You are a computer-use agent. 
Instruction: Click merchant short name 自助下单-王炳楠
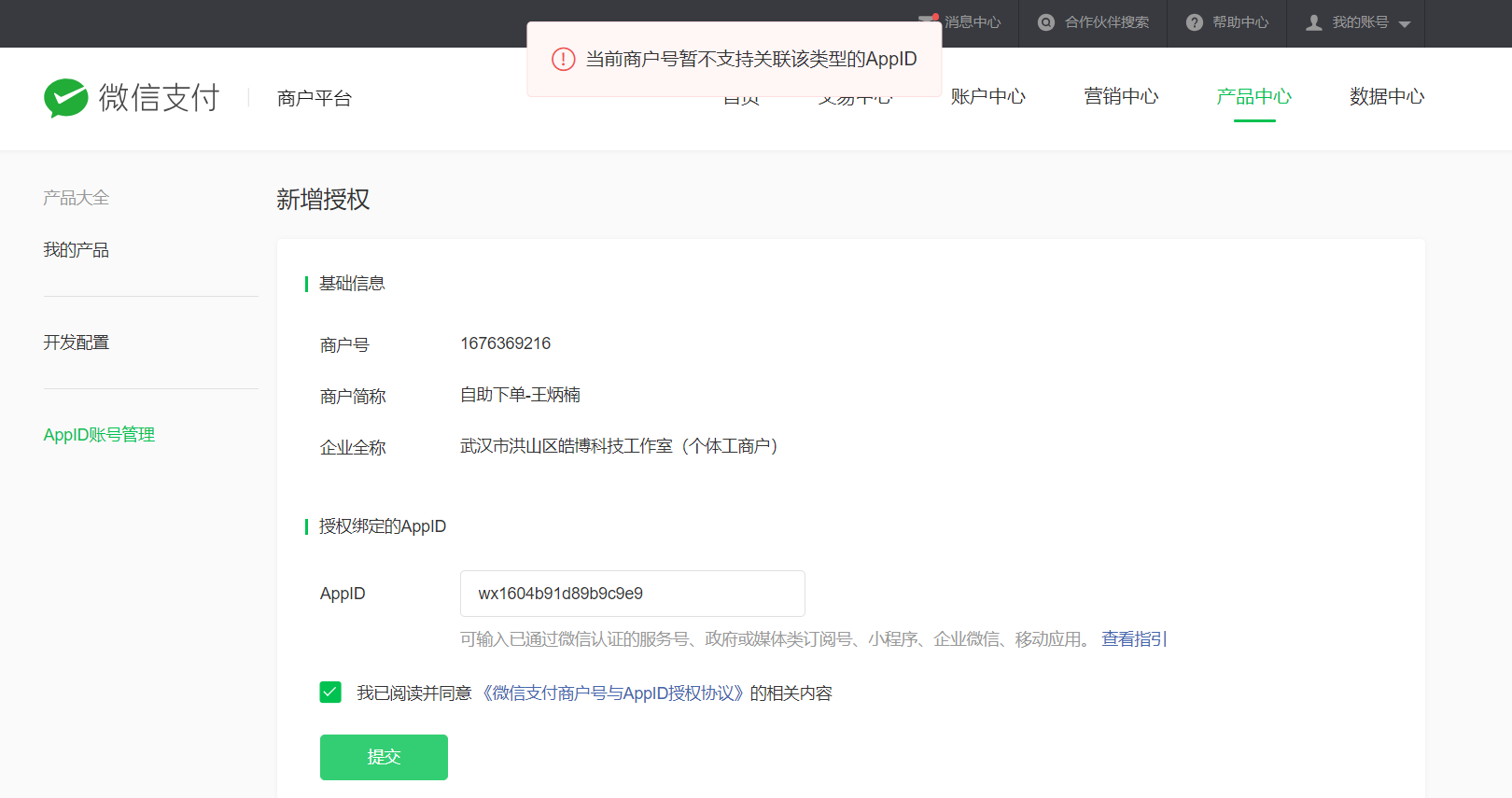click(520, 395)
